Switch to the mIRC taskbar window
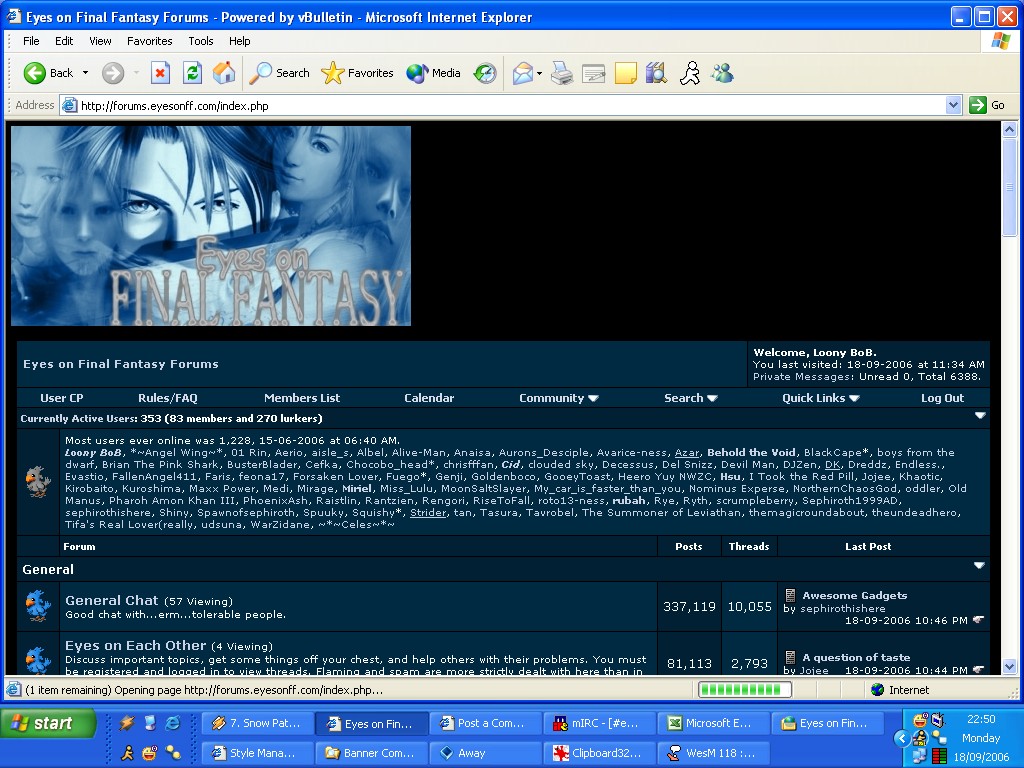 tap(600, 723)
